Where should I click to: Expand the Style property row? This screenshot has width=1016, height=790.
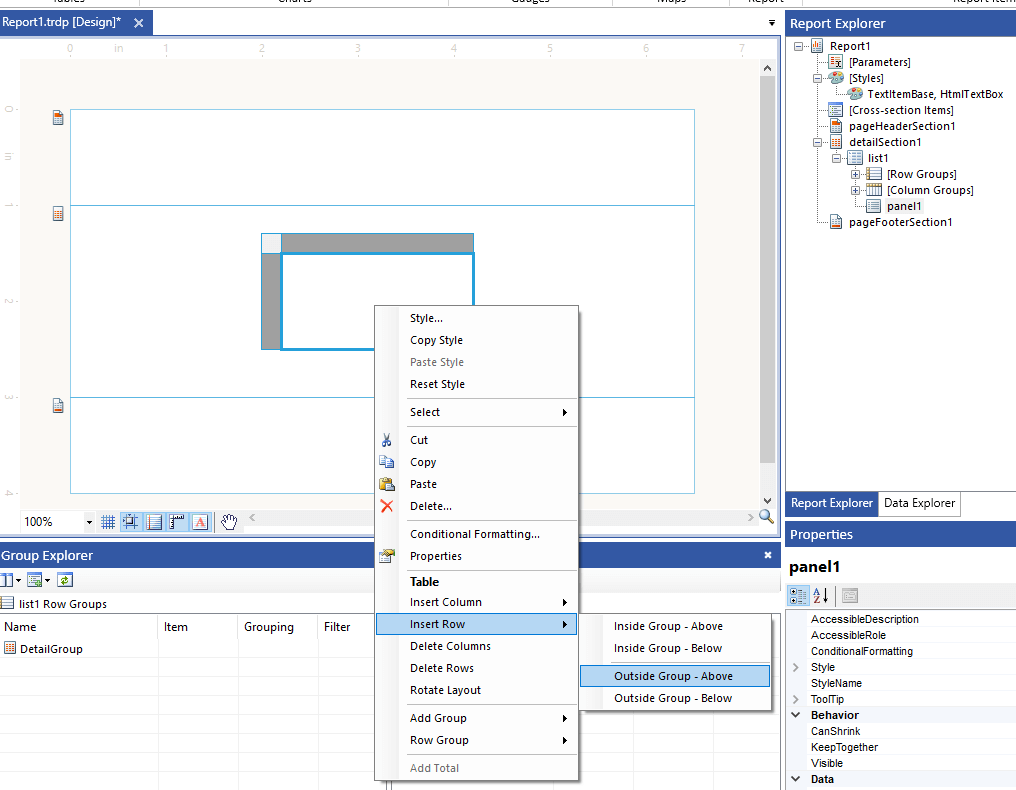(x=795, y=667)
